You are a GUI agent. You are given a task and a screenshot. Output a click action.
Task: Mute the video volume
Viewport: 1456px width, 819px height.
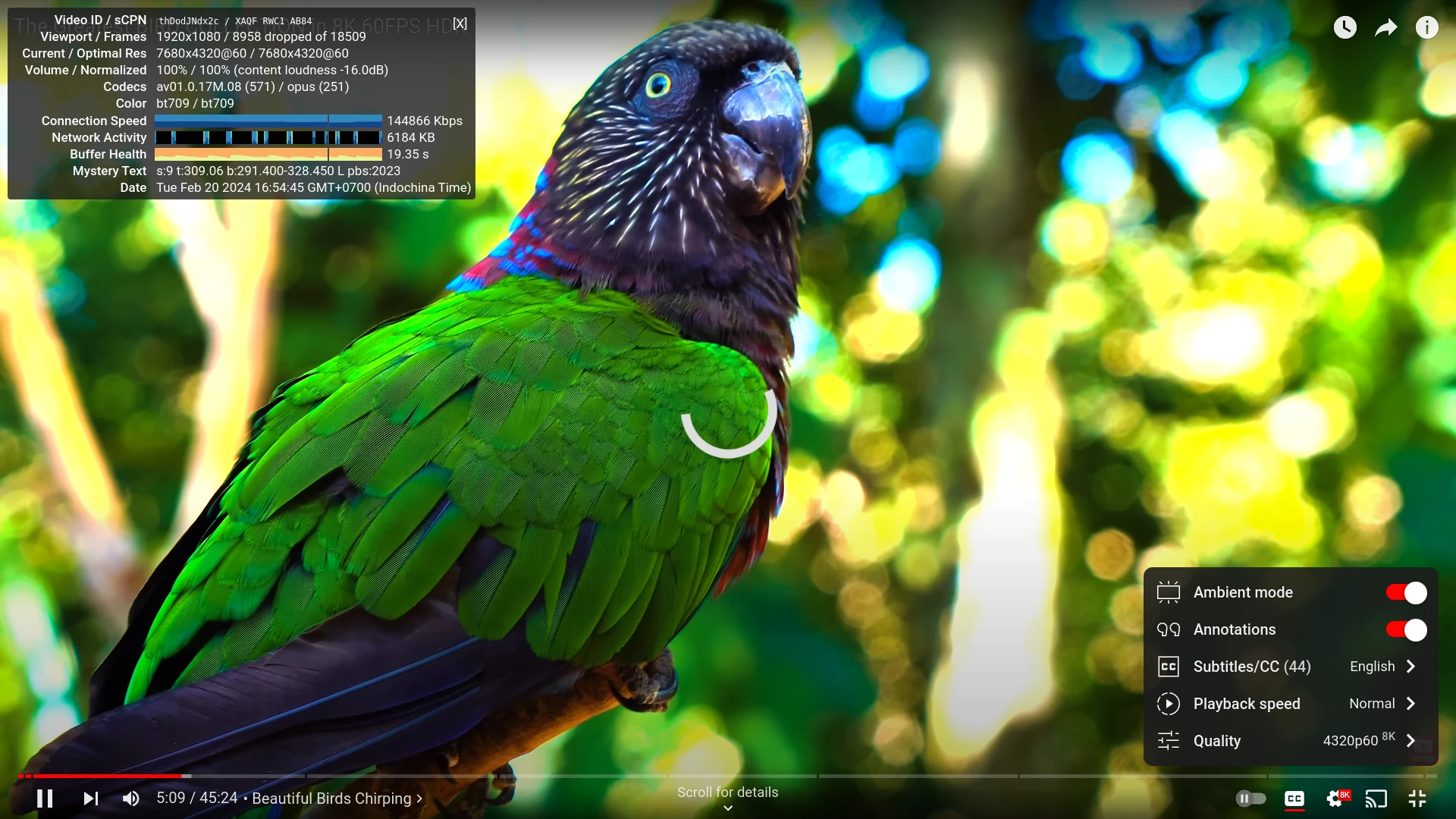point(130,799)
